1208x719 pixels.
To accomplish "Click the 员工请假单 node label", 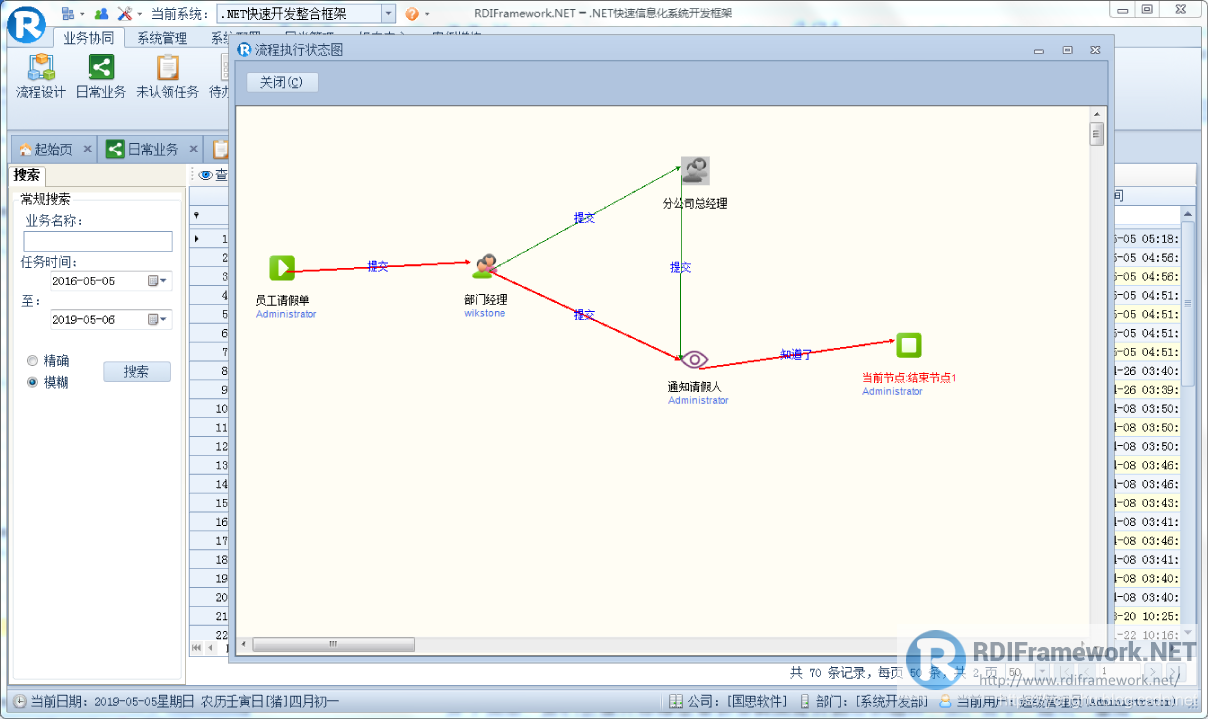I will [282, 300].
